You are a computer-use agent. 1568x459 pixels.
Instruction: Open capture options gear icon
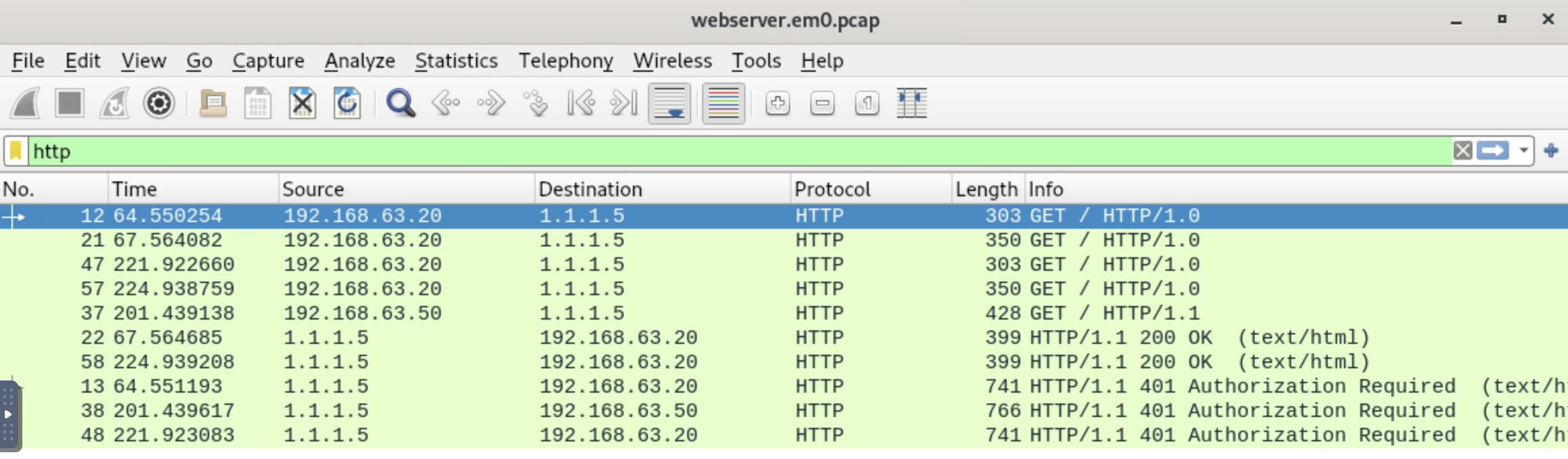159,104
